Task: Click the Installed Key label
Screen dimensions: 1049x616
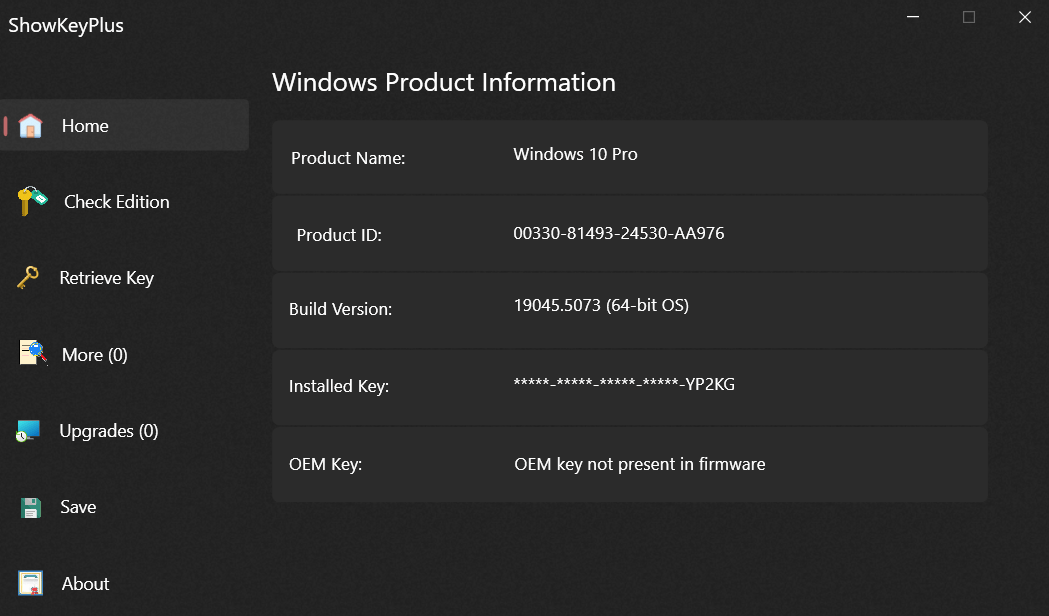Action: coord(339,386)
